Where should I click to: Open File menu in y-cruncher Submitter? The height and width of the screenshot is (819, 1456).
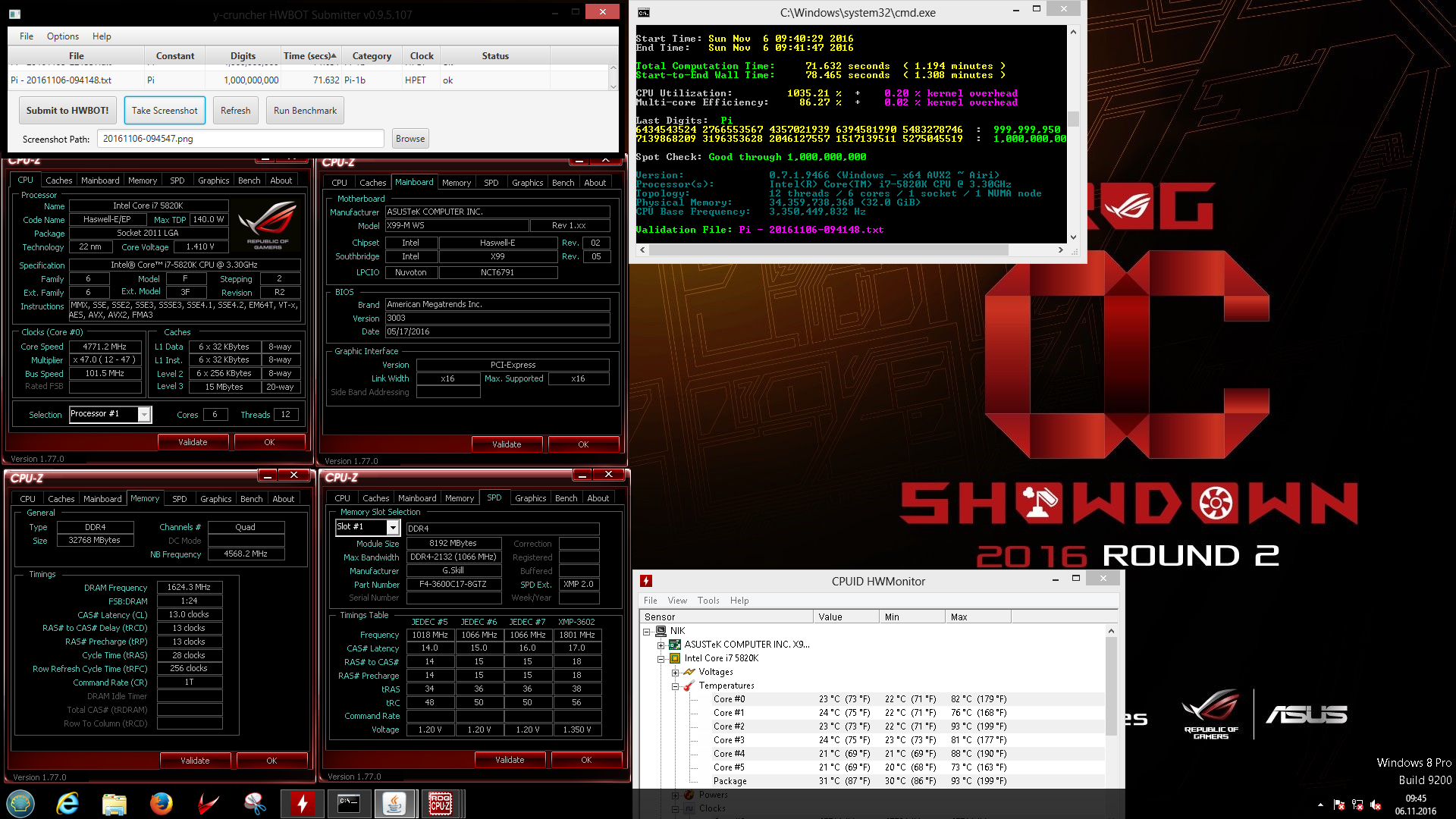27,36
